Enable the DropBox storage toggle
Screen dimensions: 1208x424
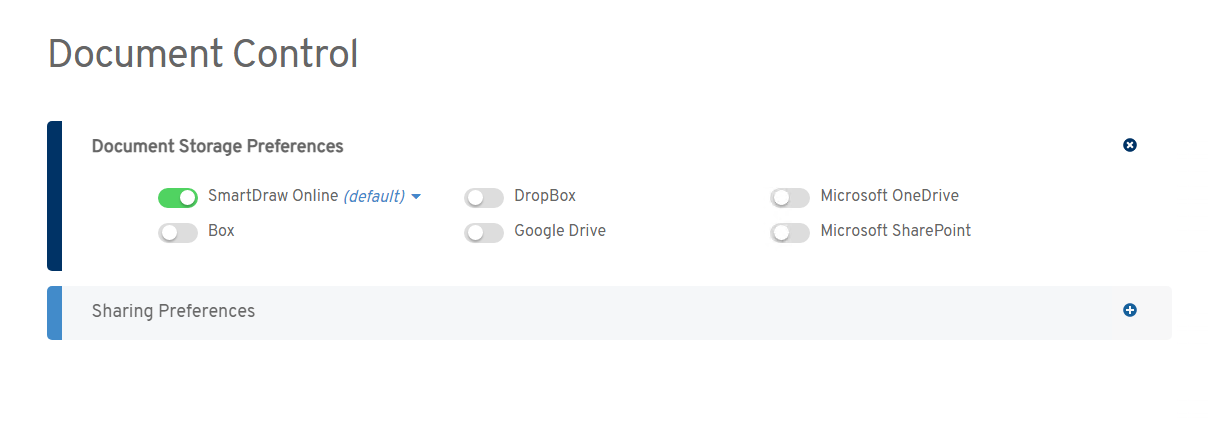pyautogui.click(x=484, y=198)
